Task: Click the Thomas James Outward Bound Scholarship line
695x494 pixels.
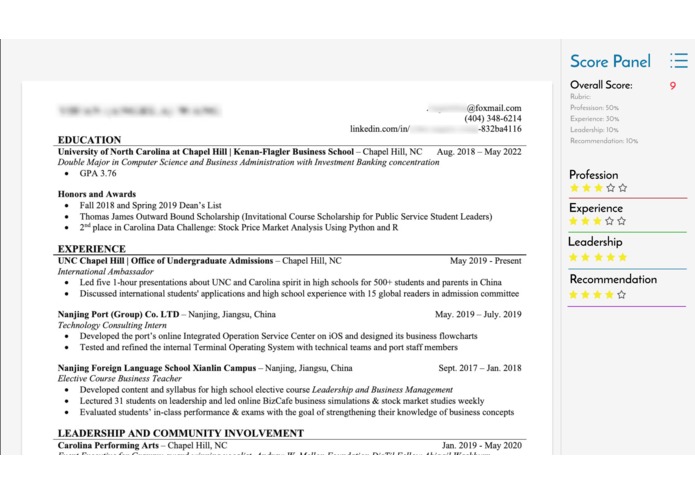Action: tap(286, 217)
